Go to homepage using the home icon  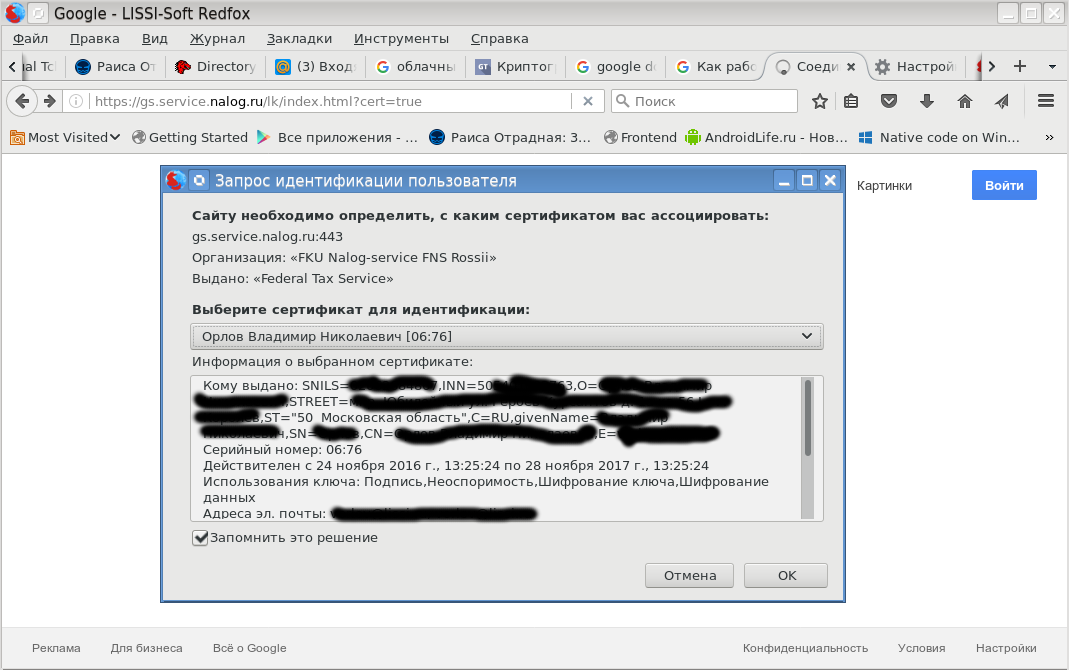click(963, 100)
